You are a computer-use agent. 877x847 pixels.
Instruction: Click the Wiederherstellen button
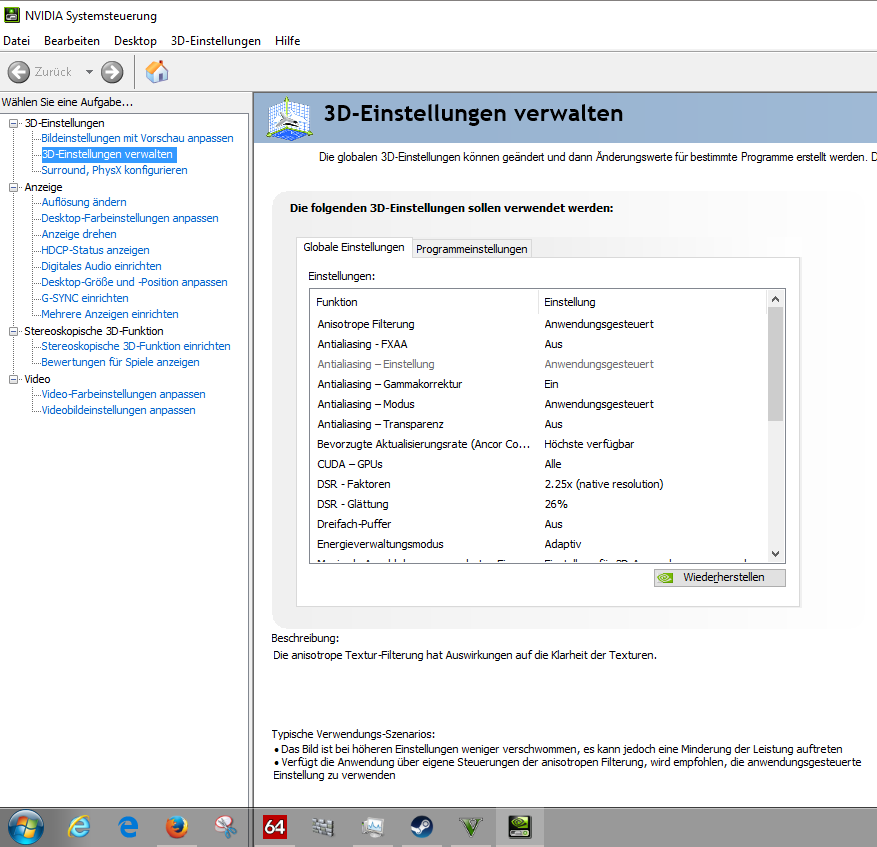point(720,577)
